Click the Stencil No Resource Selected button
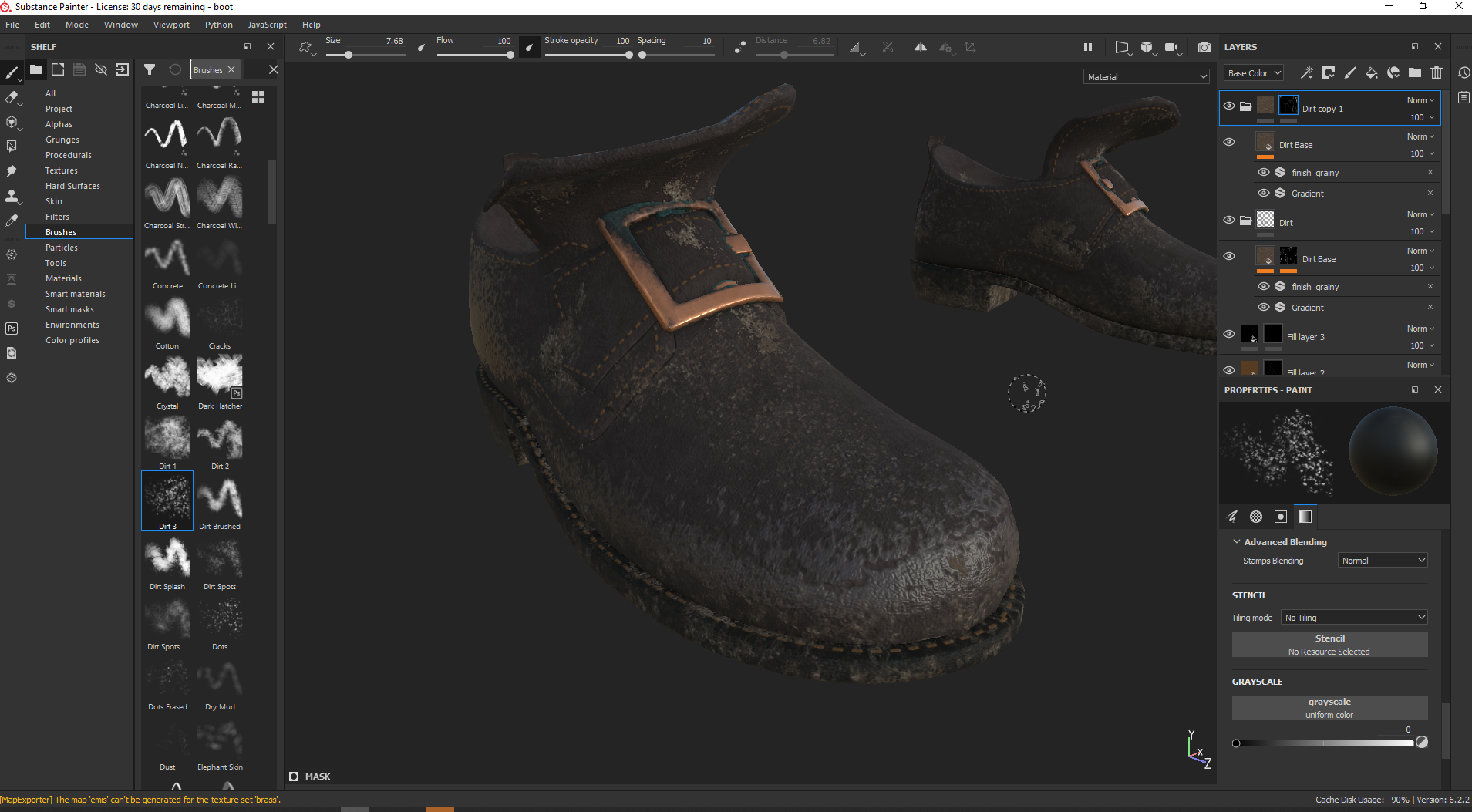Screen dimensions: 1472x812 click(x=1329, y=645)
